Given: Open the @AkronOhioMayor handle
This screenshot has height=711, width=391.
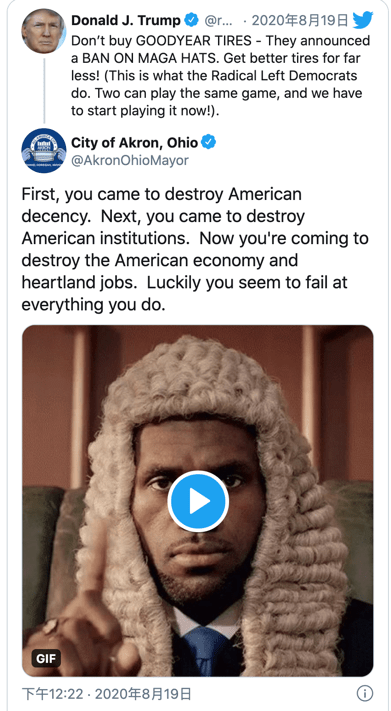Looking at the screenshot, I should [x=129, y=161].
